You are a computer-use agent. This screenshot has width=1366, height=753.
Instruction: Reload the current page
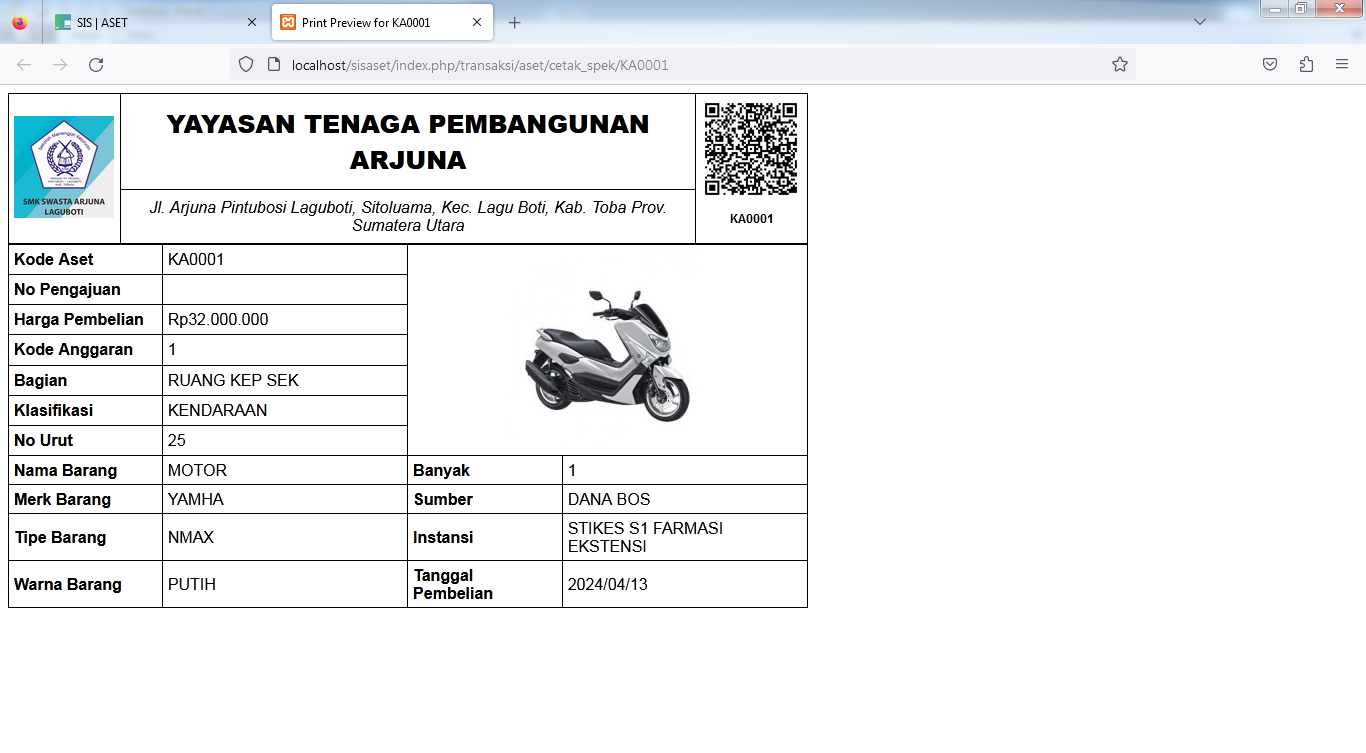96,65
